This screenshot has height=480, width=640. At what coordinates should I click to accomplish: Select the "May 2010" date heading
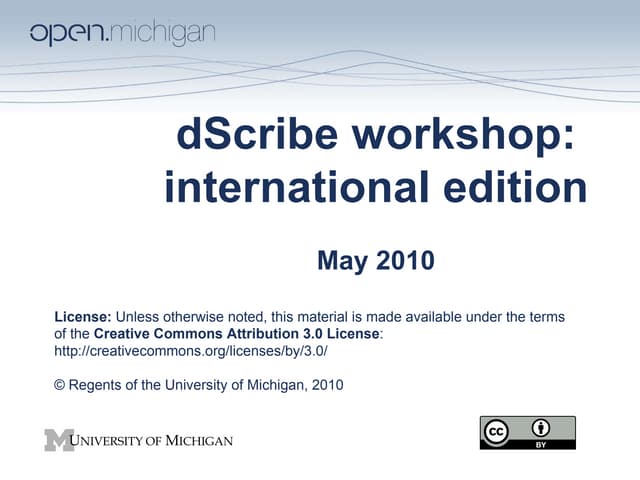(x=375, y=262)
